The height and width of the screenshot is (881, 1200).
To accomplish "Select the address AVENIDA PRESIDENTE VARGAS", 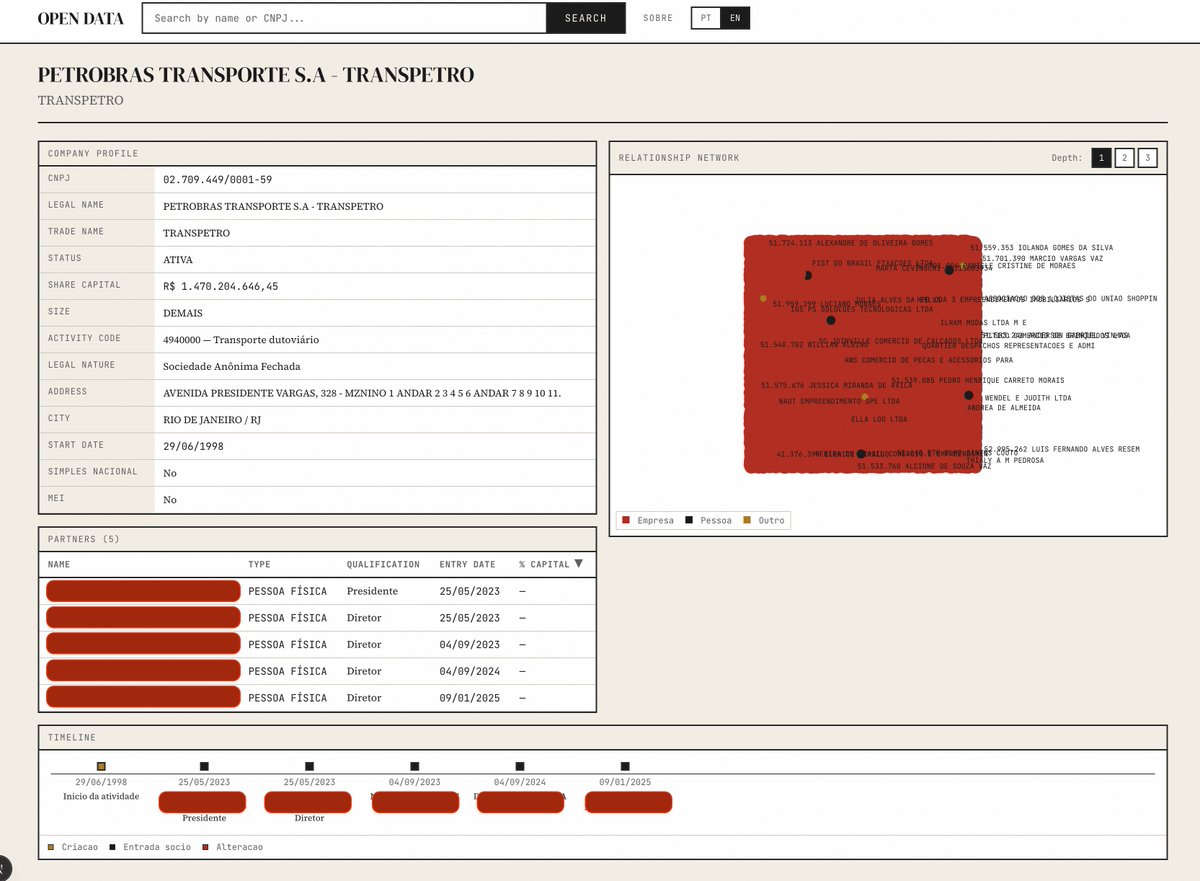I will 362,393.
